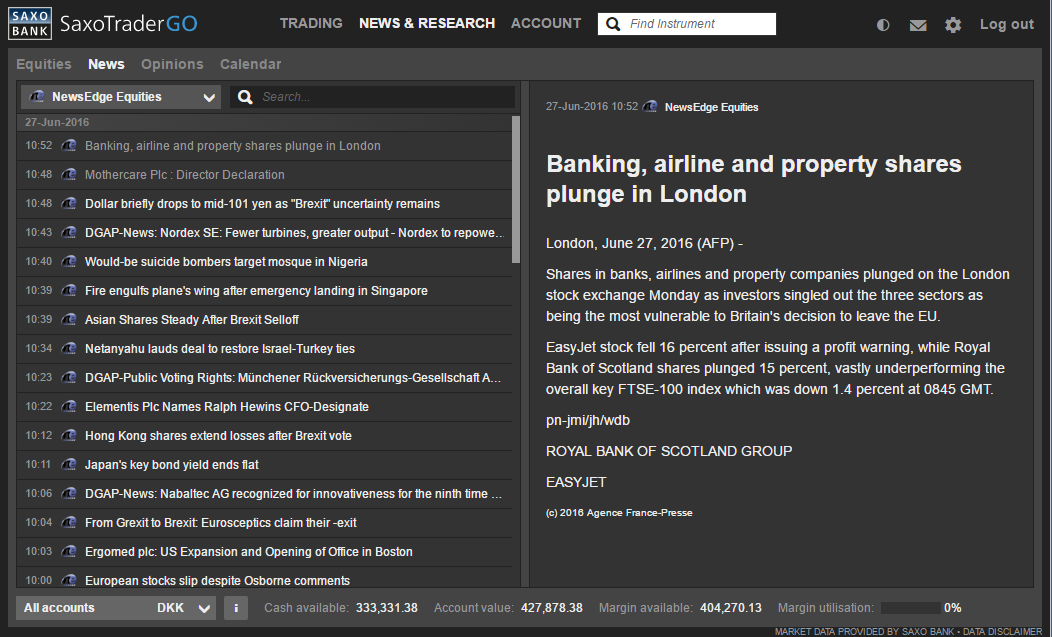Select the Calendar tab
This screenshot has height=637, width=1052.
coord(250,64)
